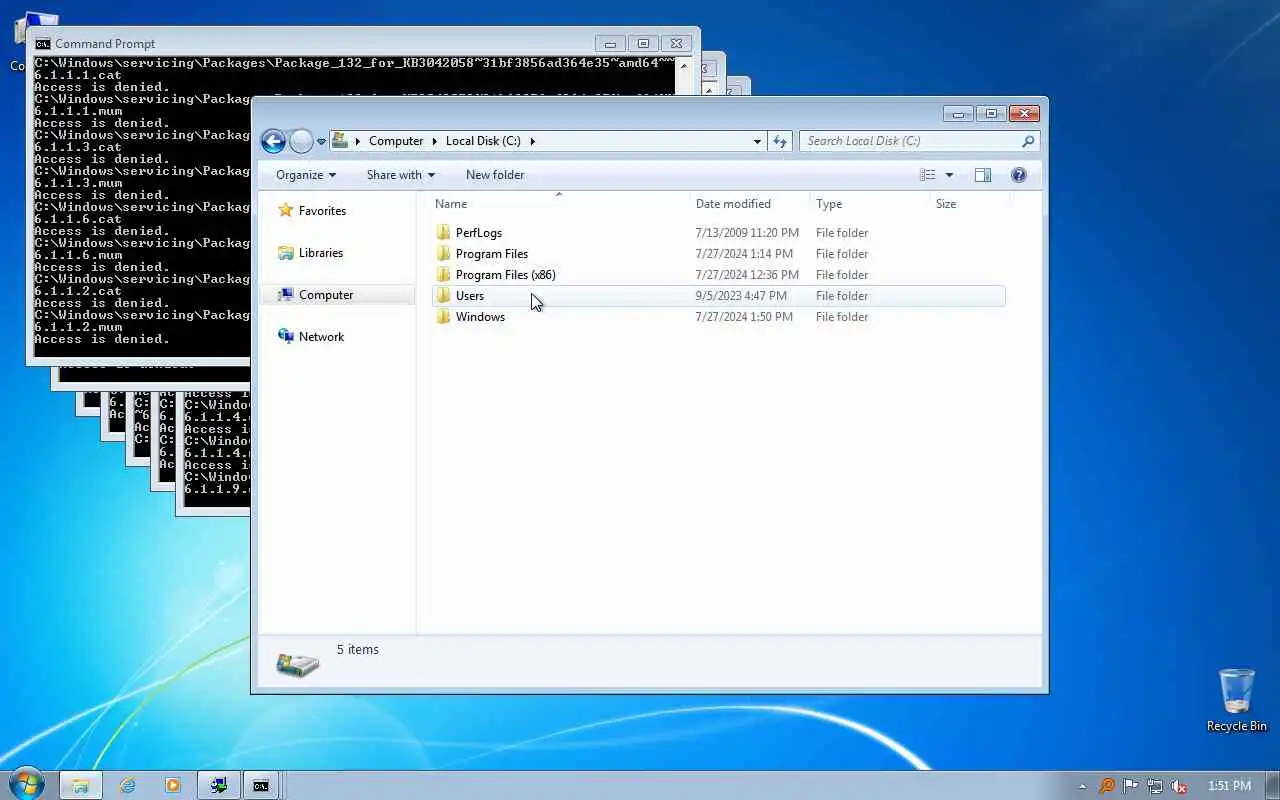Open the network status tray icon

click(1155, 786)
